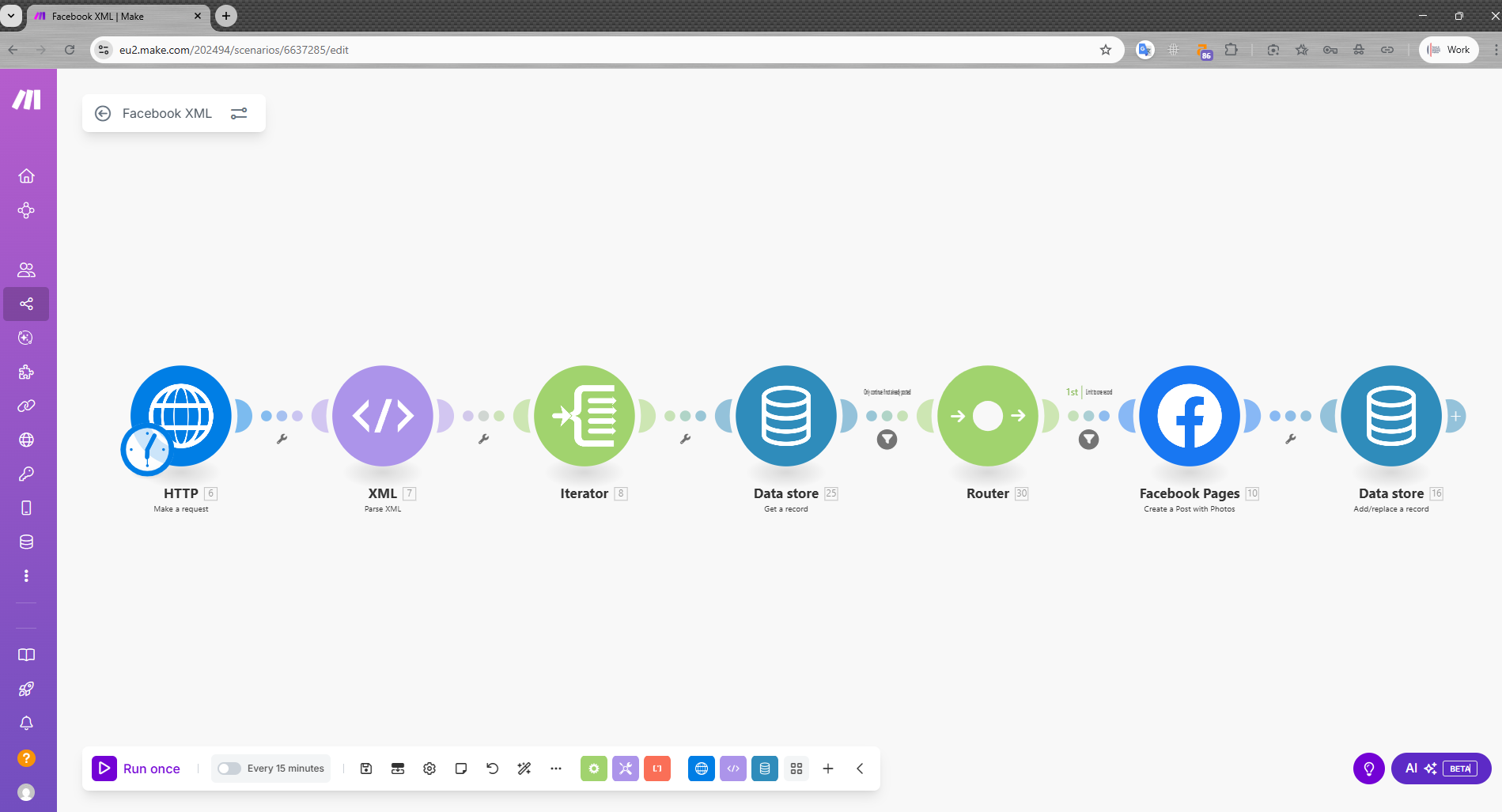Click the Make logo in the sidebar
1502x812 pixels.
coord(26,100)
